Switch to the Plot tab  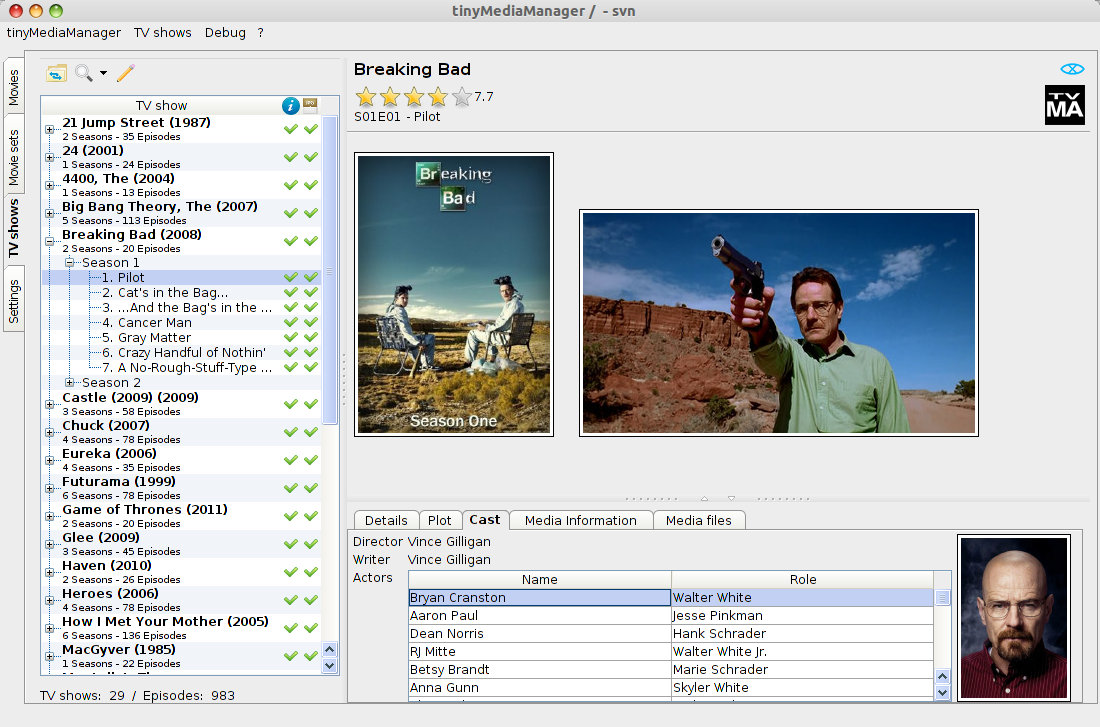point(440,520)
